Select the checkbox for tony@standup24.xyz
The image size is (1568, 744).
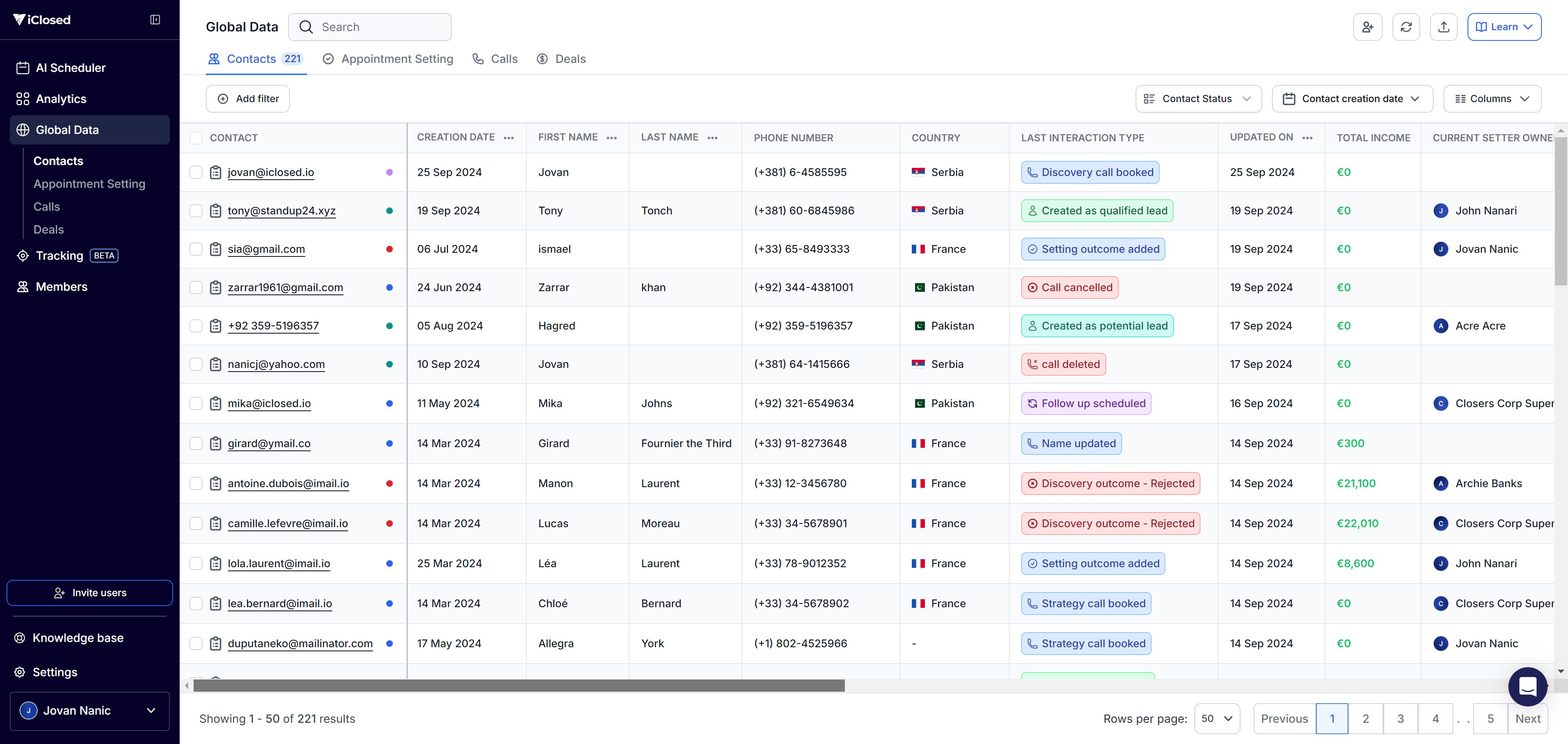tap(196, 211)
